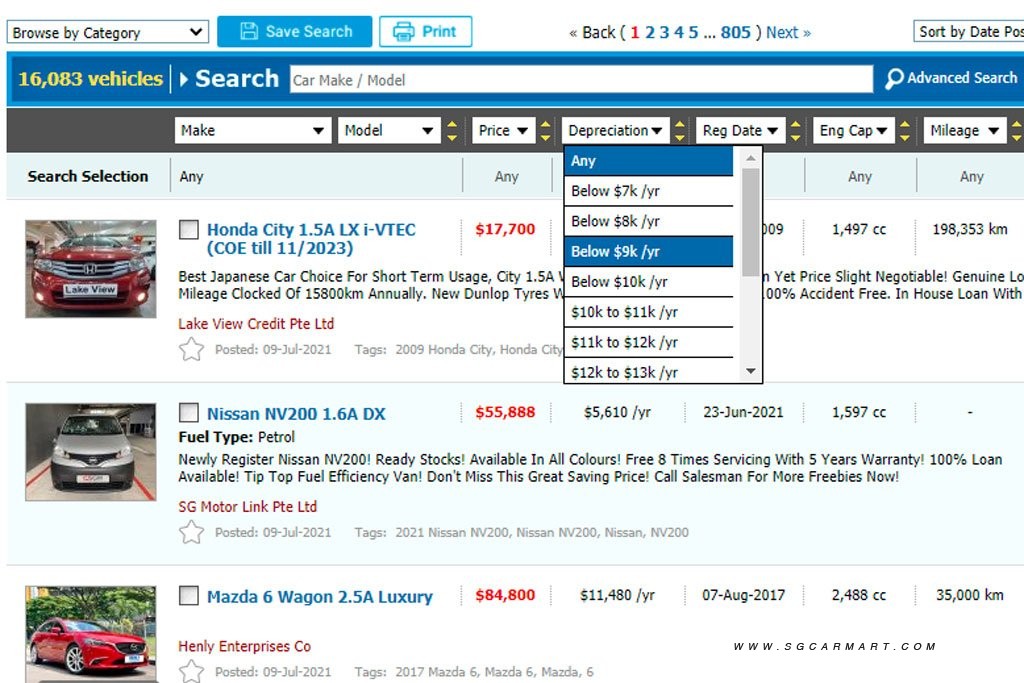Open the Model filter dropdown
Viewport: 1024px width, 683px height.
point(389,131)
